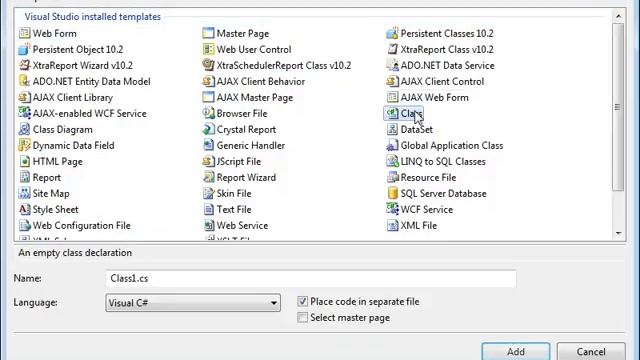Screen dimensions: 640x360
Task: Click the Name field containing Class1.cs
Action: click(x=311, y=278)
